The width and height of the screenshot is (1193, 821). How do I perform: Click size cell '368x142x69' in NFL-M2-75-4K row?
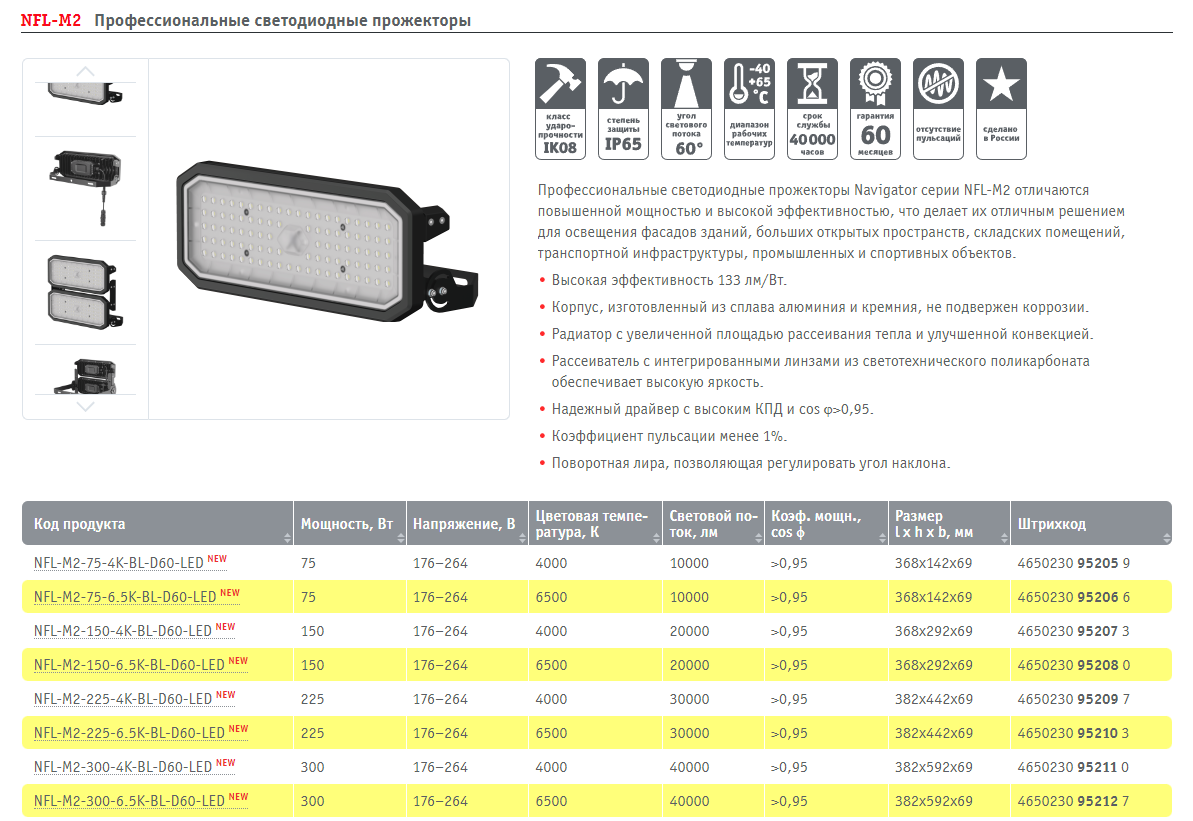pyautogui.click(x=934, y=563)
